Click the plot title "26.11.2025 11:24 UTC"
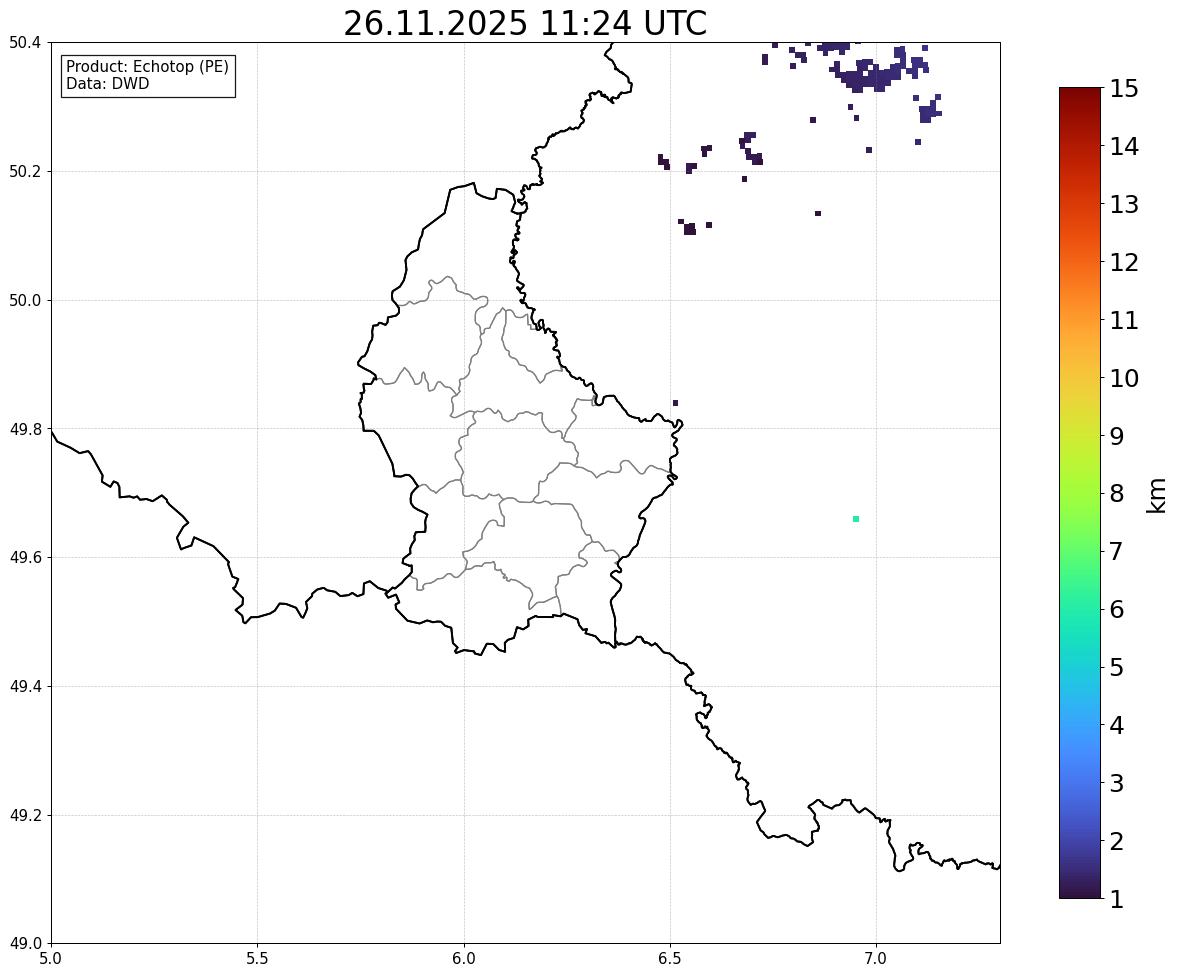 [x=525, y=23]
